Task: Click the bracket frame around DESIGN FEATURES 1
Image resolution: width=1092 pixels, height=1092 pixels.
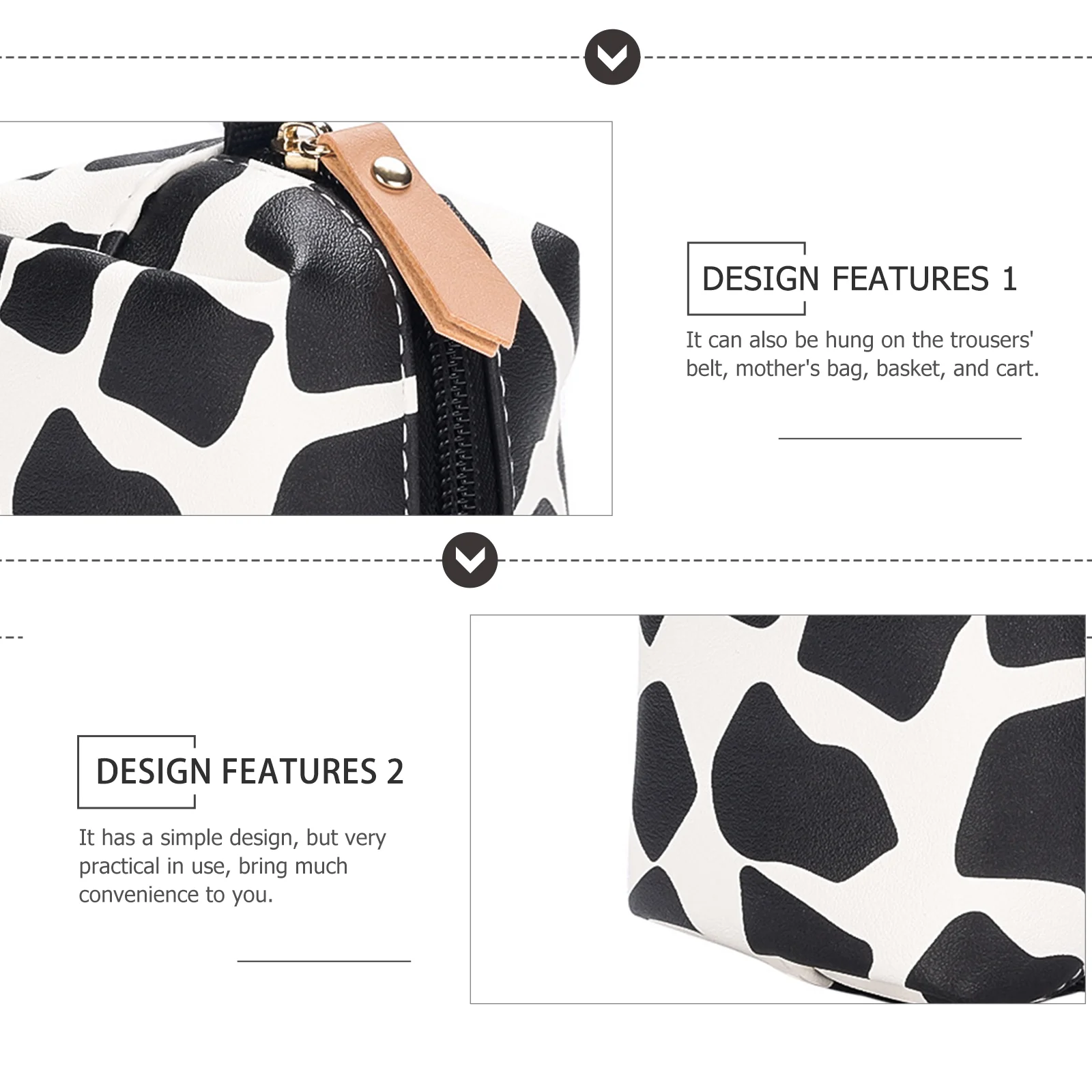Action: (x=746, y=278)
